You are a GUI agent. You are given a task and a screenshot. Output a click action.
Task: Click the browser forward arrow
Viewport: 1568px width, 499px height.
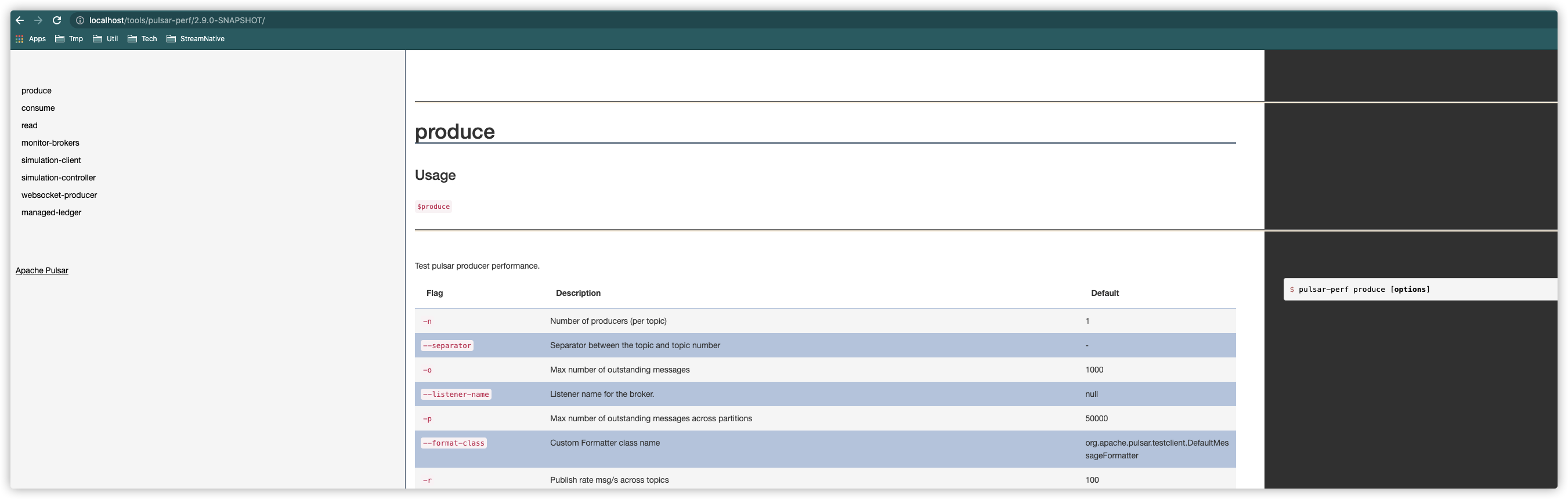tap(38, 20)
